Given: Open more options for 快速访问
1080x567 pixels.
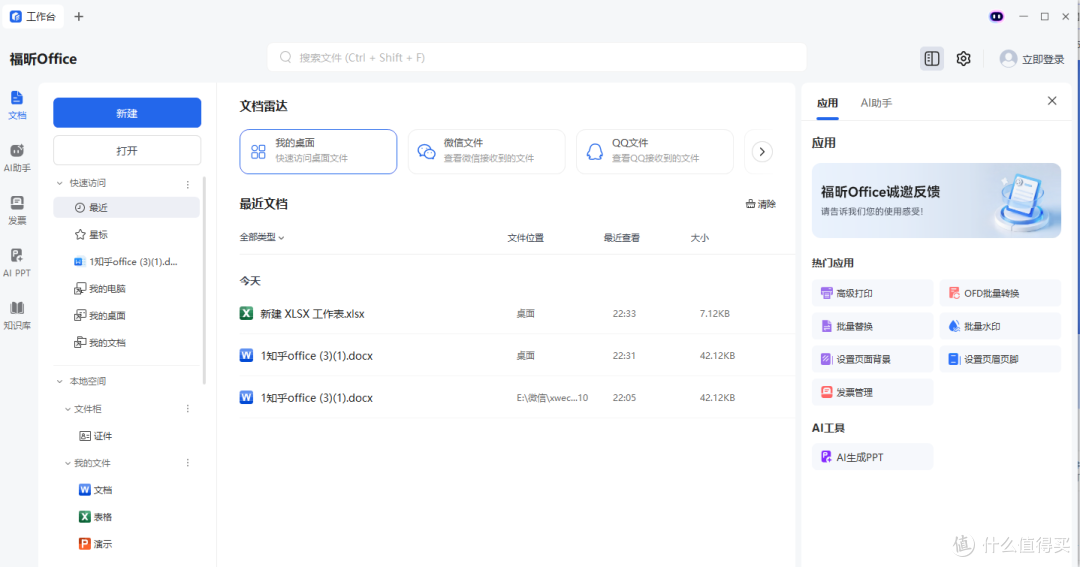Looking at the screenshot, I should tap(187, 184).
